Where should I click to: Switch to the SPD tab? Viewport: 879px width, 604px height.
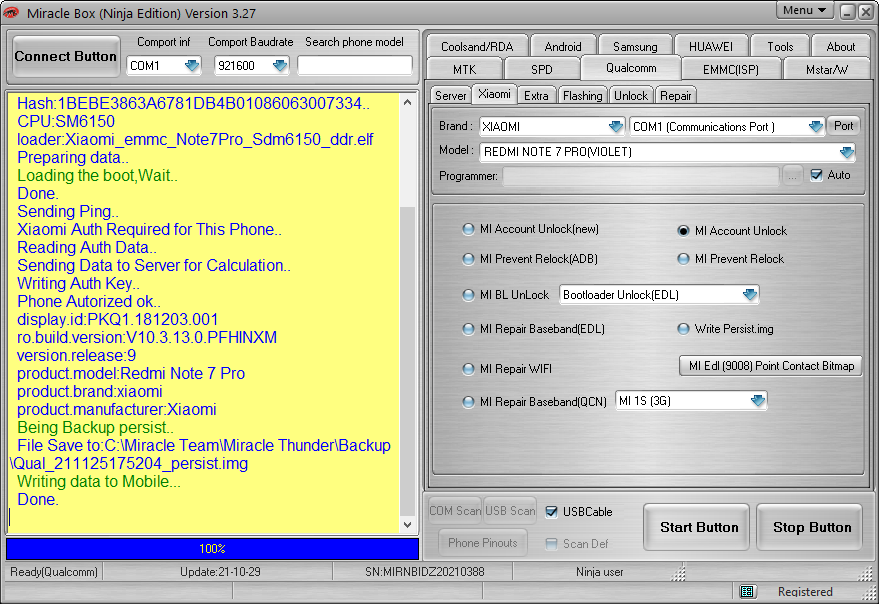tap(542, 70)
